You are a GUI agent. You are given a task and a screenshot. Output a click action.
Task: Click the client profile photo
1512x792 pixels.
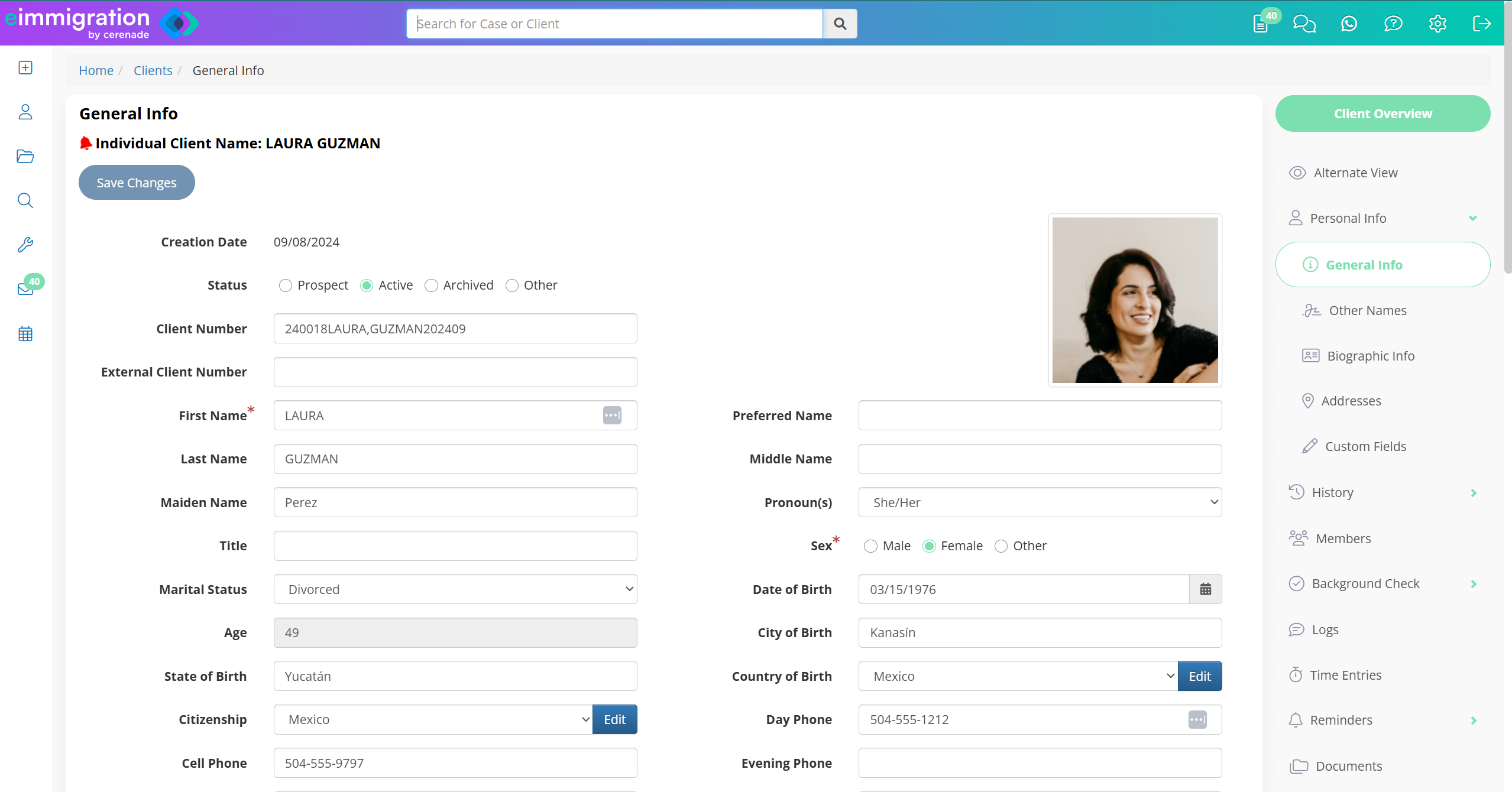(x=1135, y=300)
